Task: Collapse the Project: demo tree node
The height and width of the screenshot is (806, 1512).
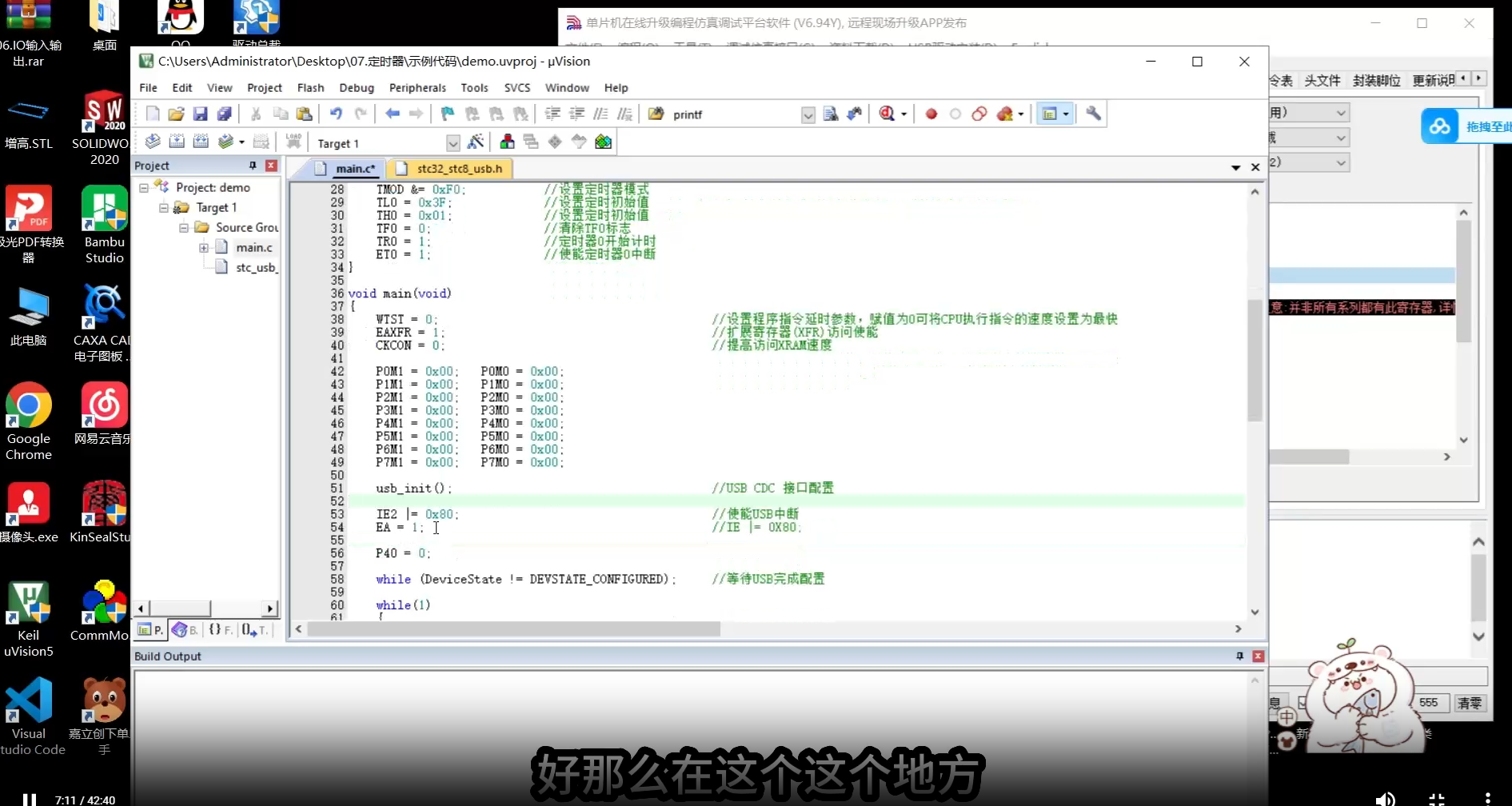Action: coord(144,188)
